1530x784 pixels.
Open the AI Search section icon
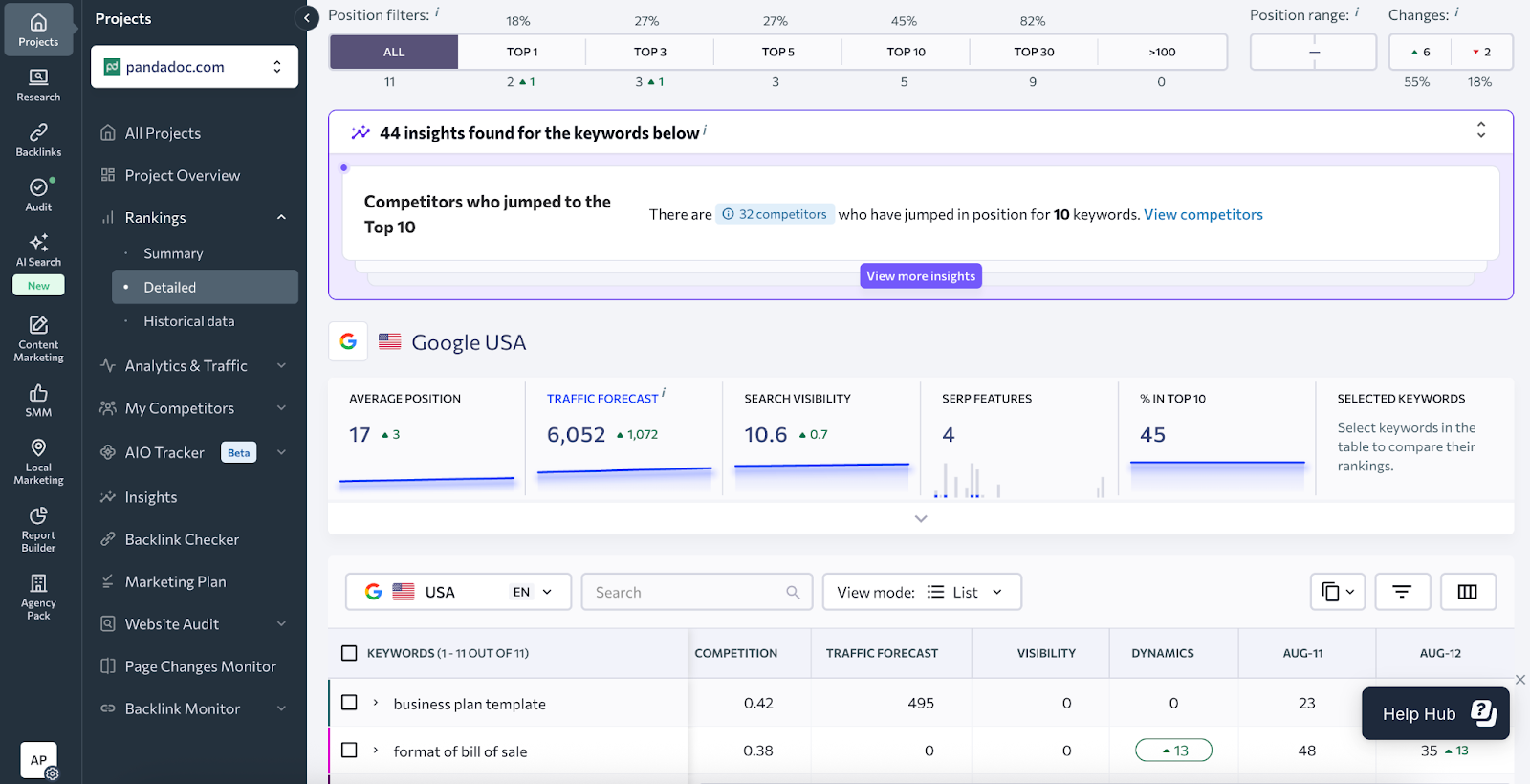pyautogui.click(x=38, y=250)
